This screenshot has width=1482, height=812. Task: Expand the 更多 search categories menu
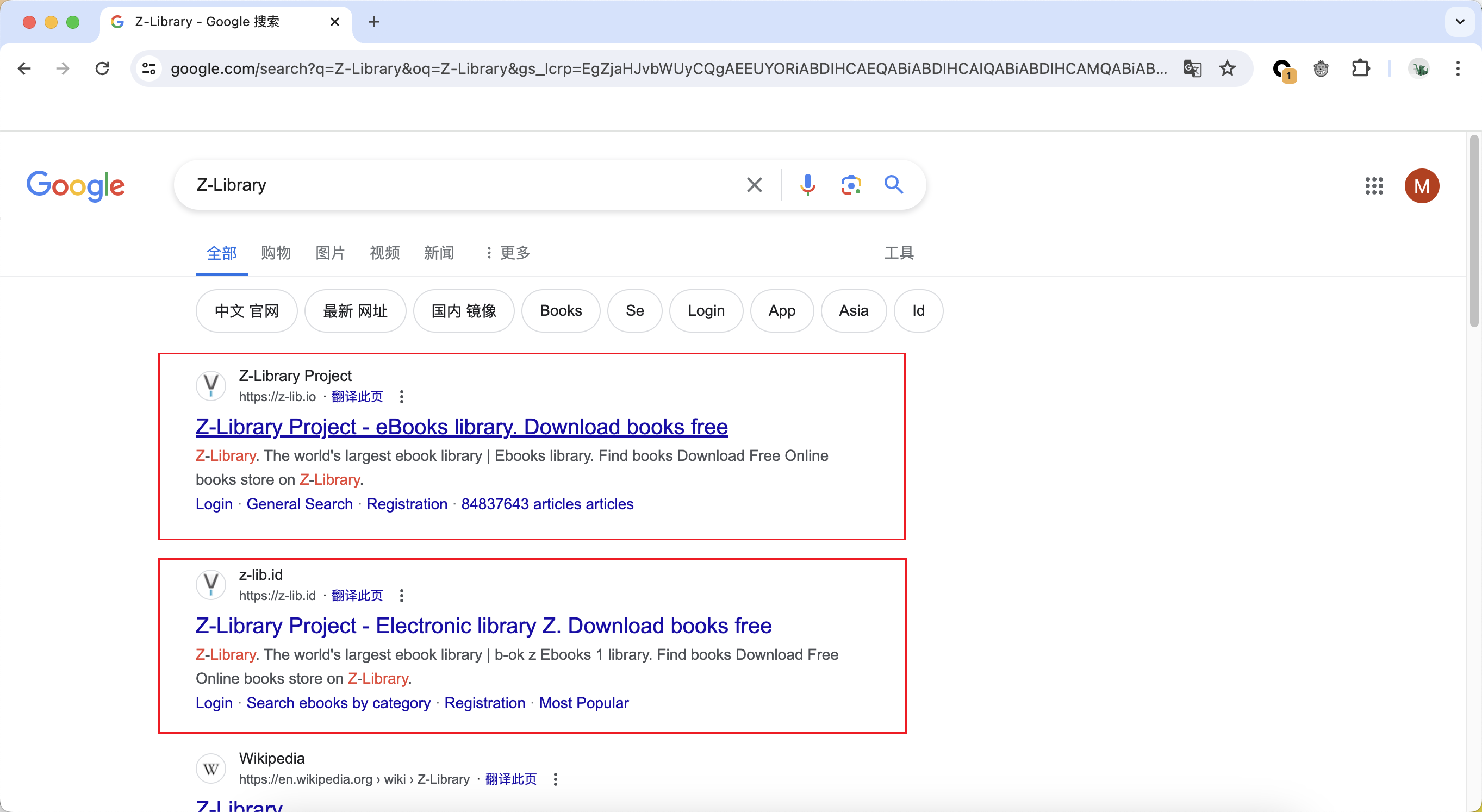click(507, 253)
